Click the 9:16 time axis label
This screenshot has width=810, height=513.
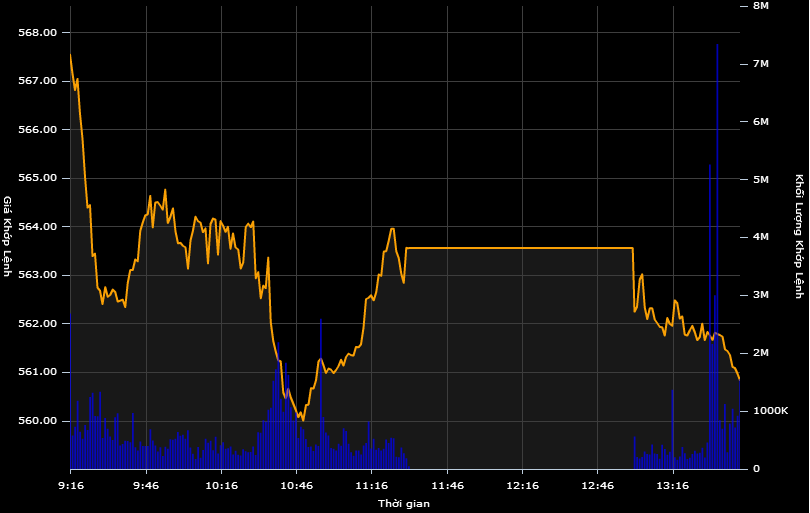click(70, 485)
